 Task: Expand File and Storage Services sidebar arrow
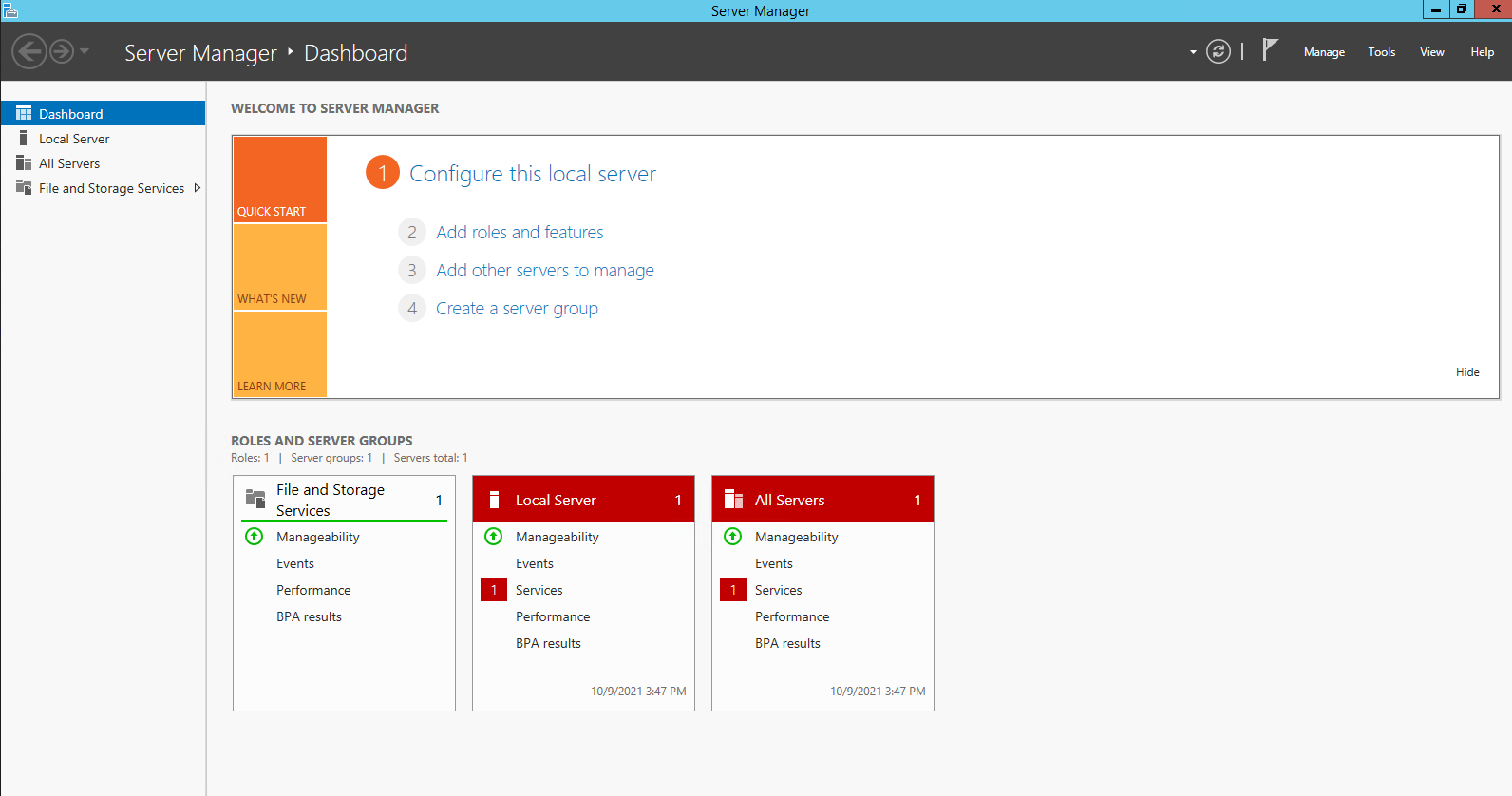click(x=198, y=188)
